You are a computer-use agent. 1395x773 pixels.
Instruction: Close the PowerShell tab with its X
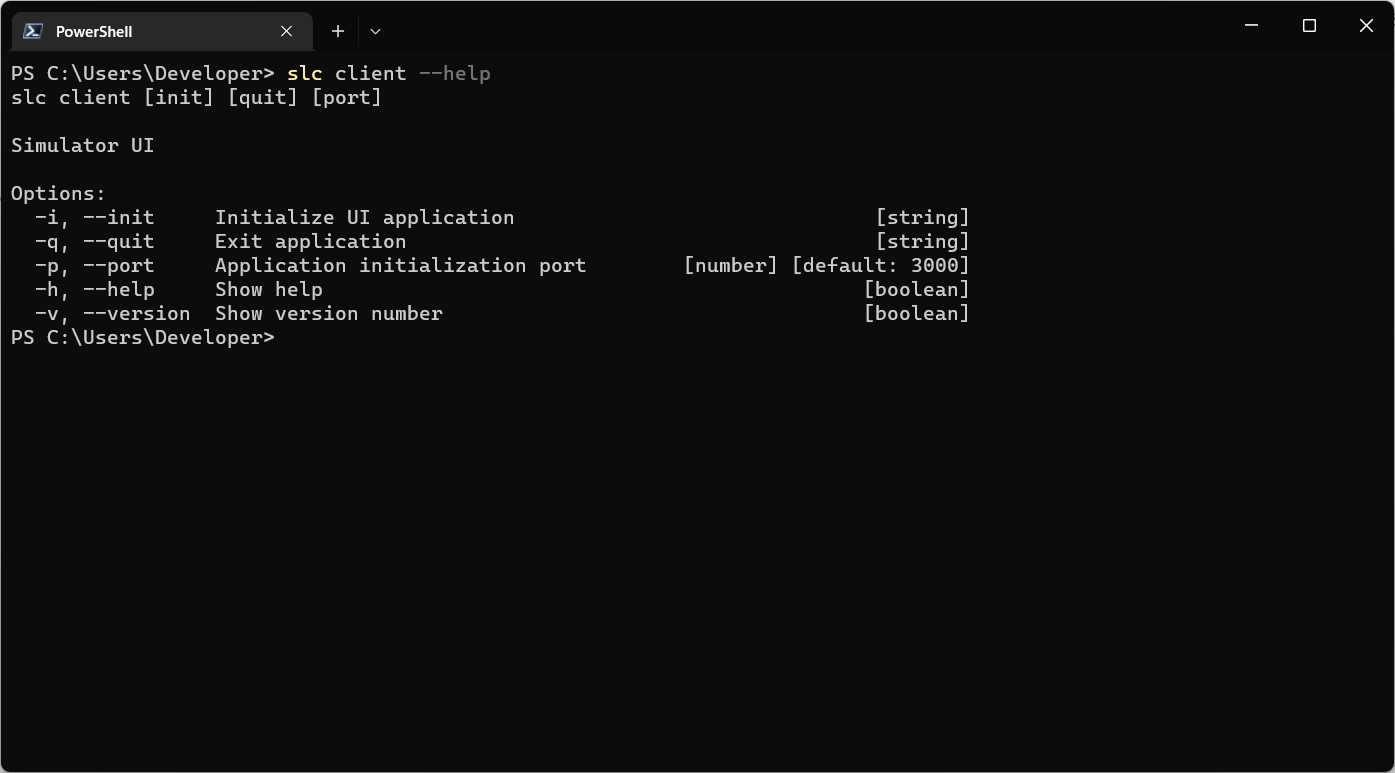point(286,31)
